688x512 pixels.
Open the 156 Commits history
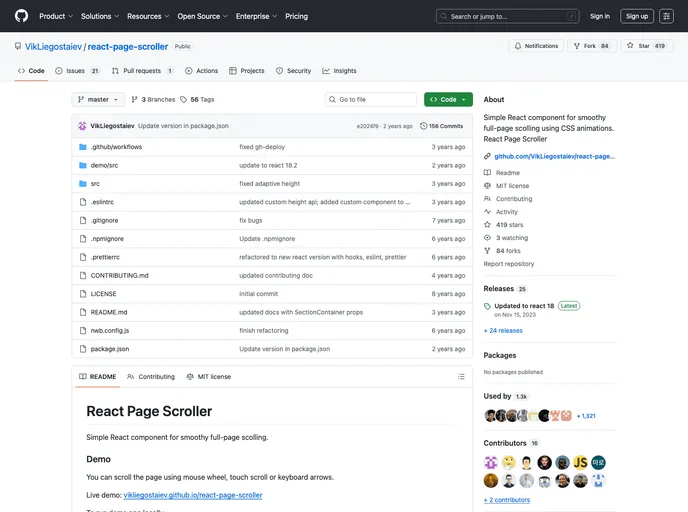(x=441, y=126)
